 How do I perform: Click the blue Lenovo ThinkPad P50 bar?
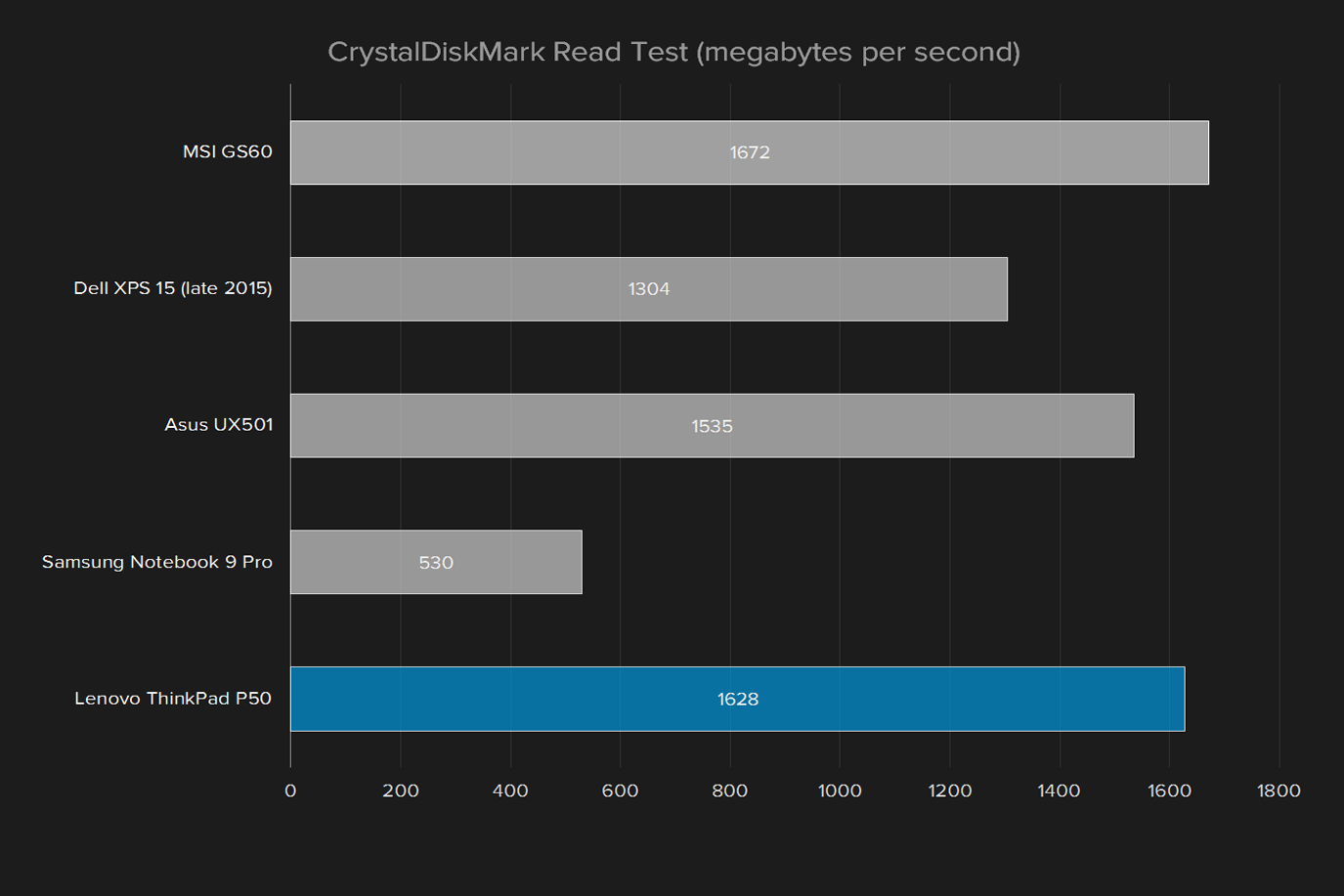point(738,699)
